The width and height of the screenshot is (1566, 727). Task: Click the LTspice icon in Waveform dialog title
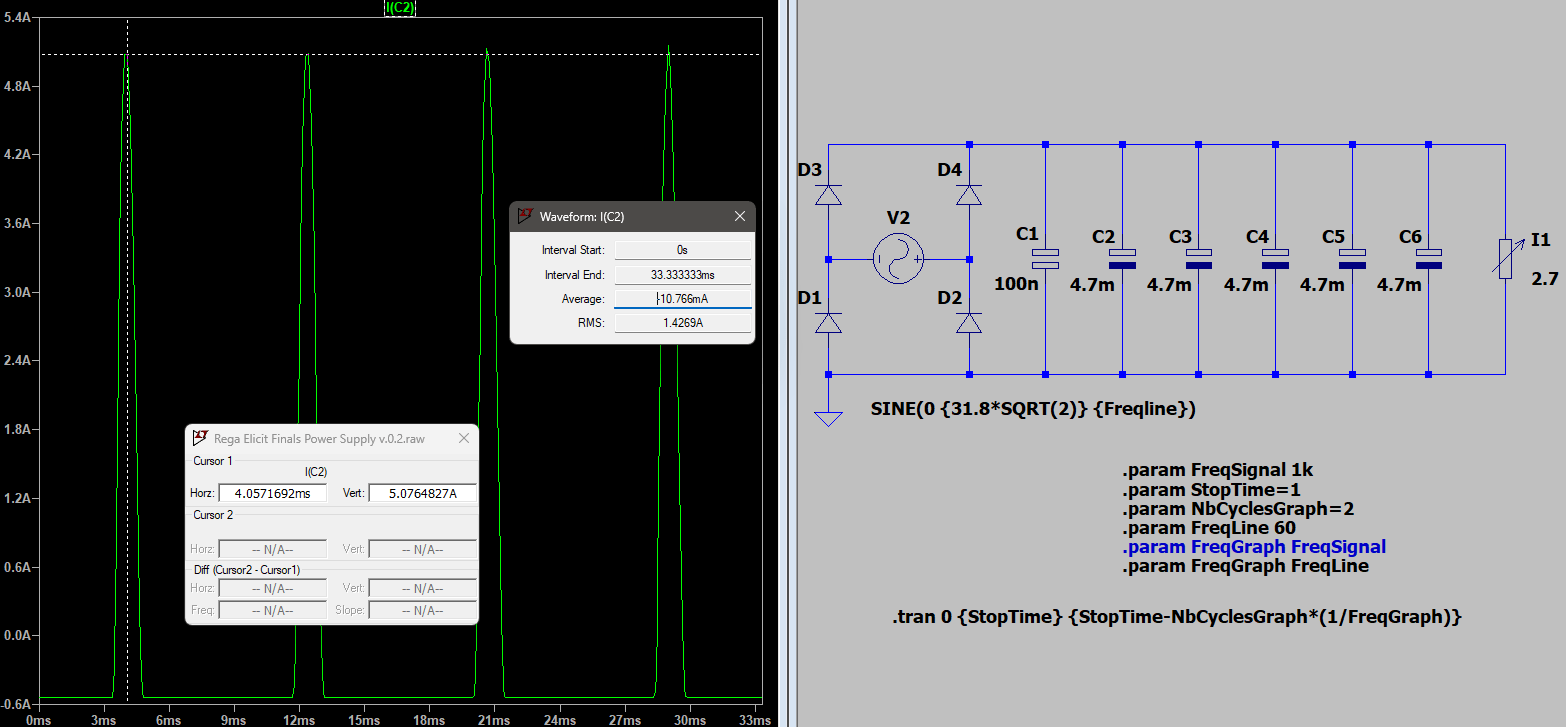pos(525,216)
